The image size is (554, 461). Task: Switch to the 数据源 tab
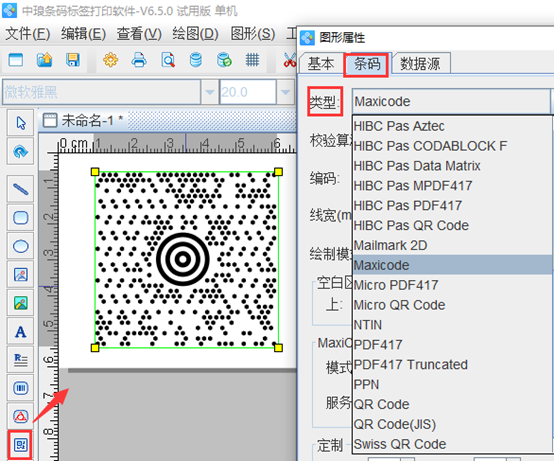pyautogui.click(x=420, y=64)
